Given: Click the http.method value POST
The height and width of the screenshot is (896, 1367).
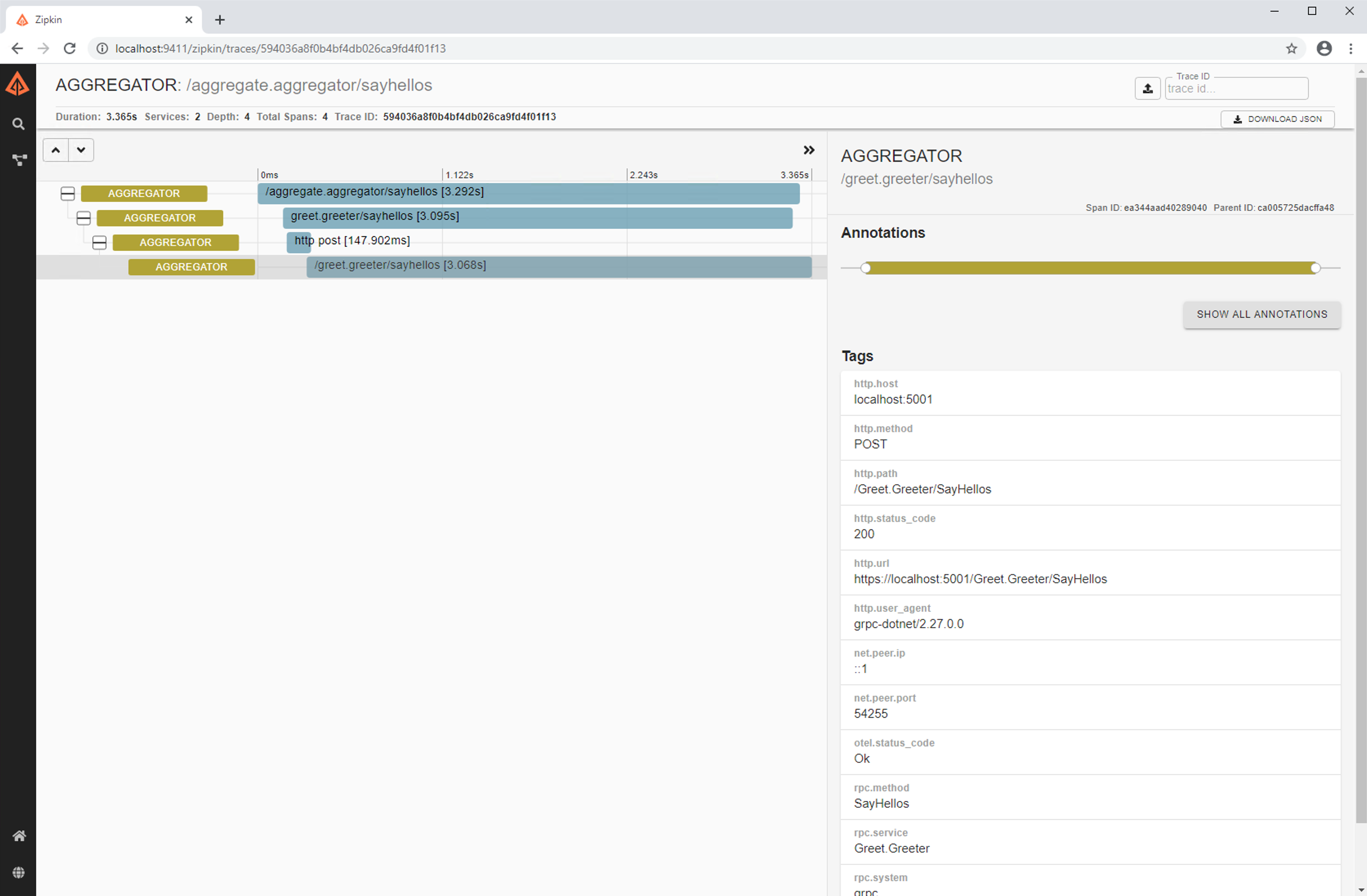Looking at the screenshot, I should [x=870, y=444].
